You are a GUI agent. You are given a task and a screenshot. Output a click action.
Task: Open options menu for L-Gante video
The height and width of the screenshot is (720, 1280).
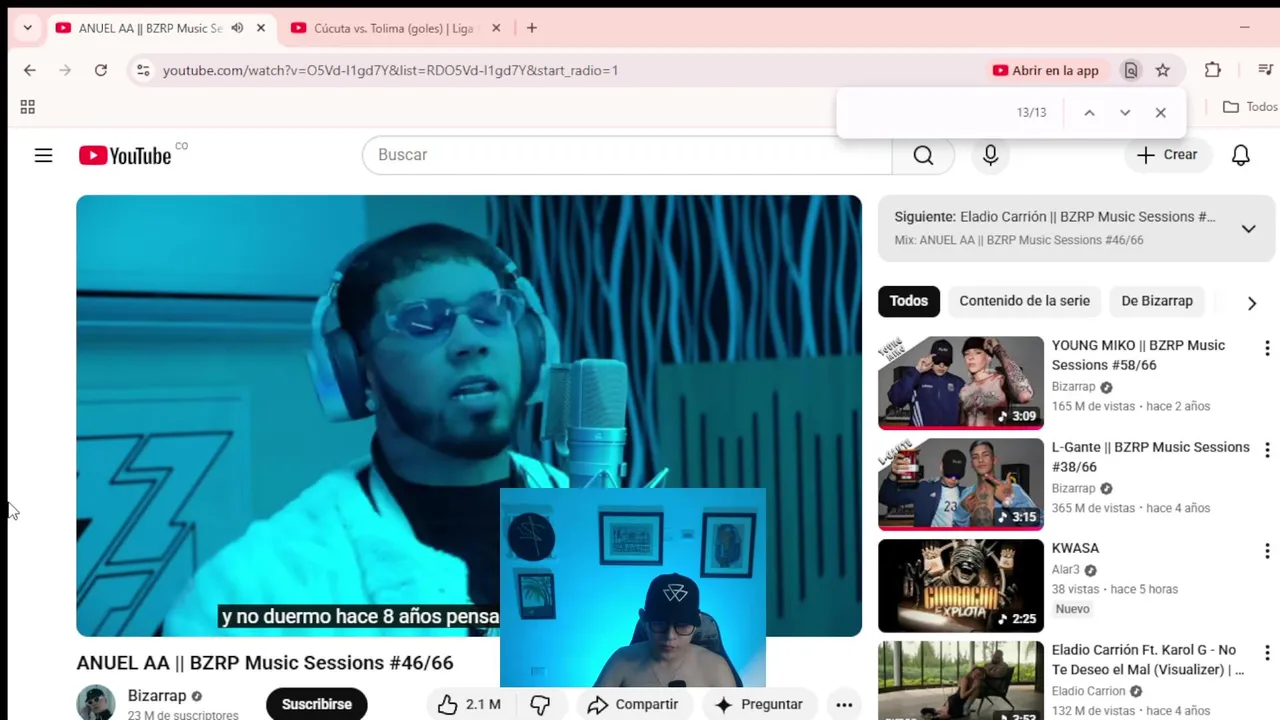1267,450
